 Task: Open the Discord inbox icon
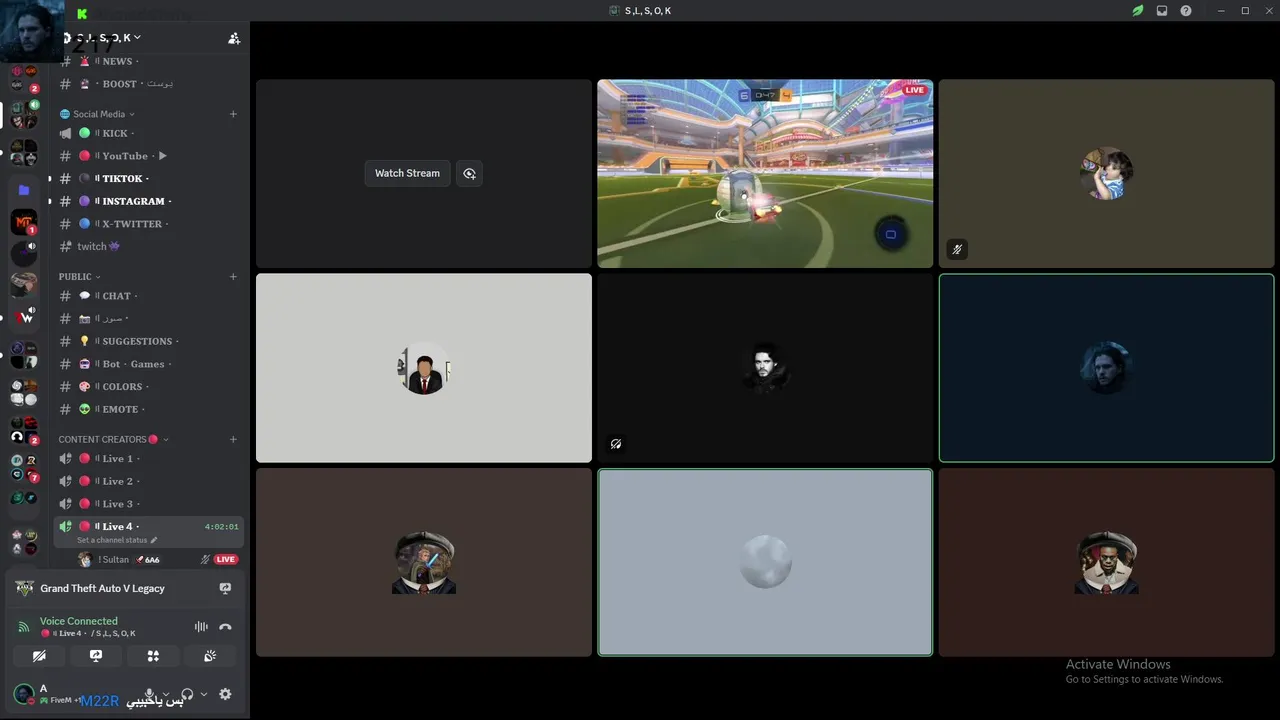[x=1162, y=11]
